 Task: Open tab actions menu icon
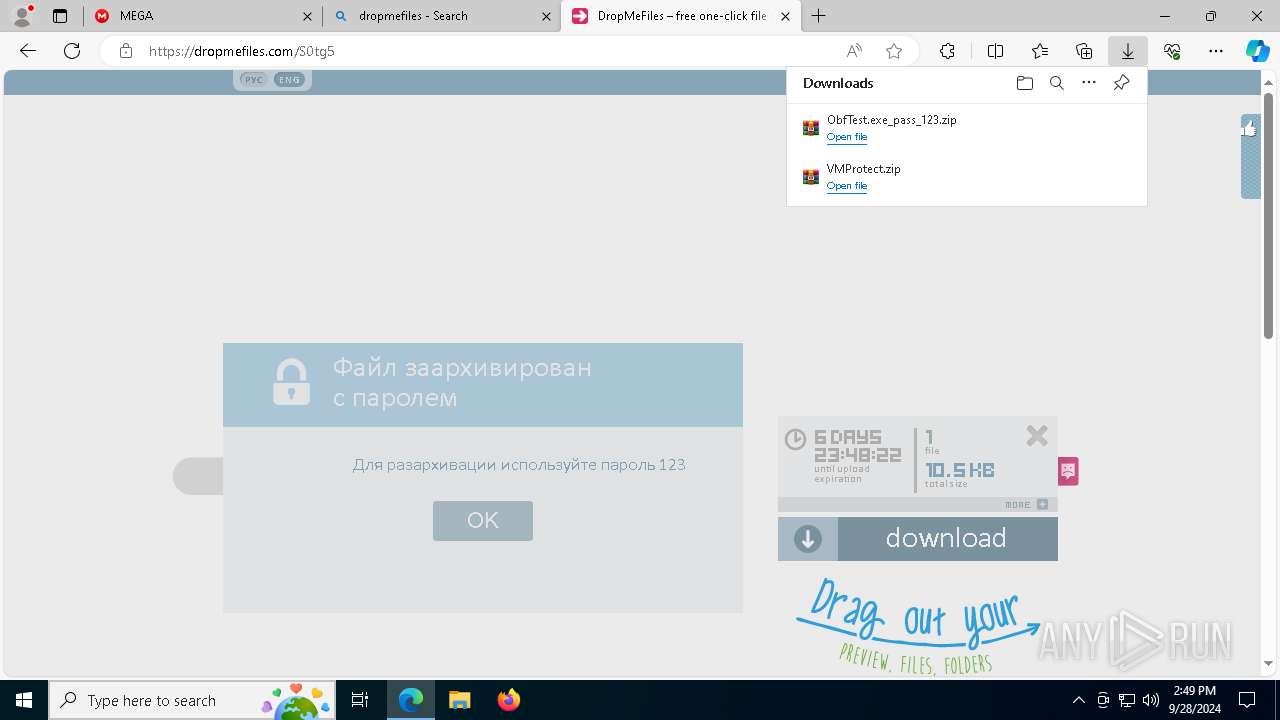point(60,16)
